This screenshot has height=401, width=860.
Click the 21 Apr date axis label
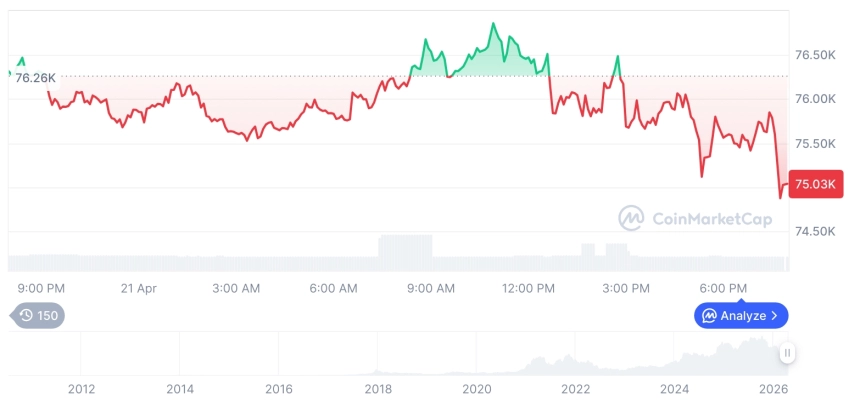[x=139, y=288]
